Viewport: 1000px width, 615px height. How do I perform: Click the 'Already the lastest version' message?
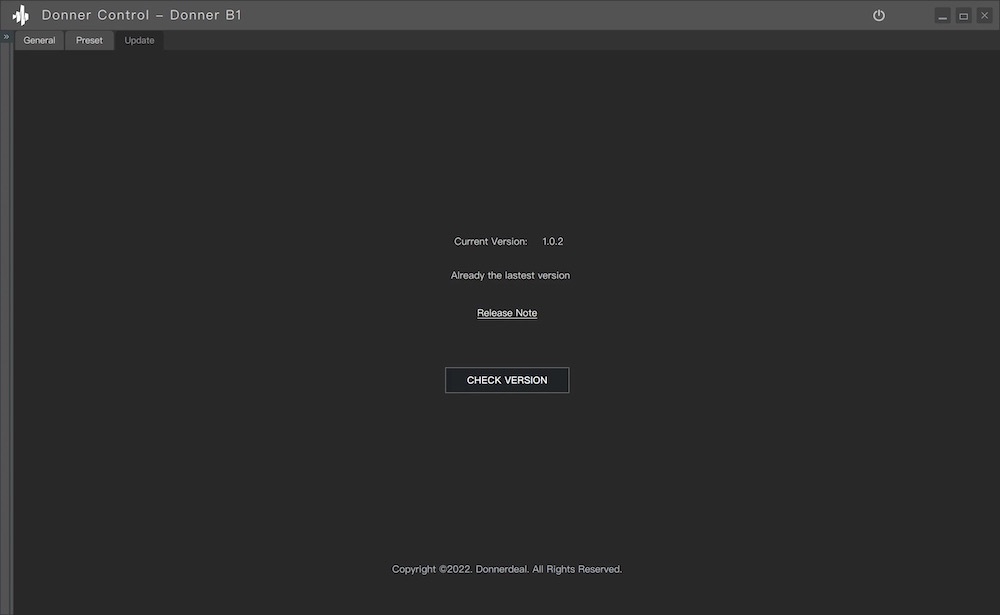510,275
